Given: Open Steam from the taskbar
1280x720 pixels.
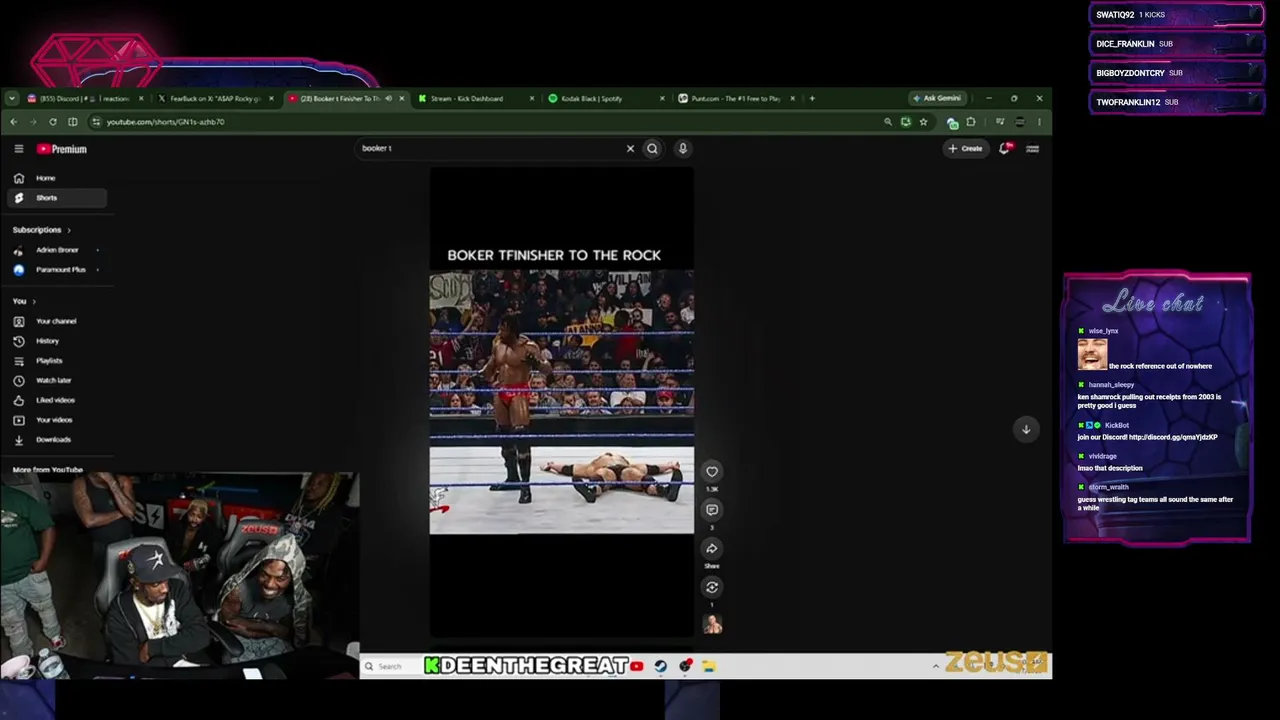Looking at the screenshot, I should tap(661, 666).
